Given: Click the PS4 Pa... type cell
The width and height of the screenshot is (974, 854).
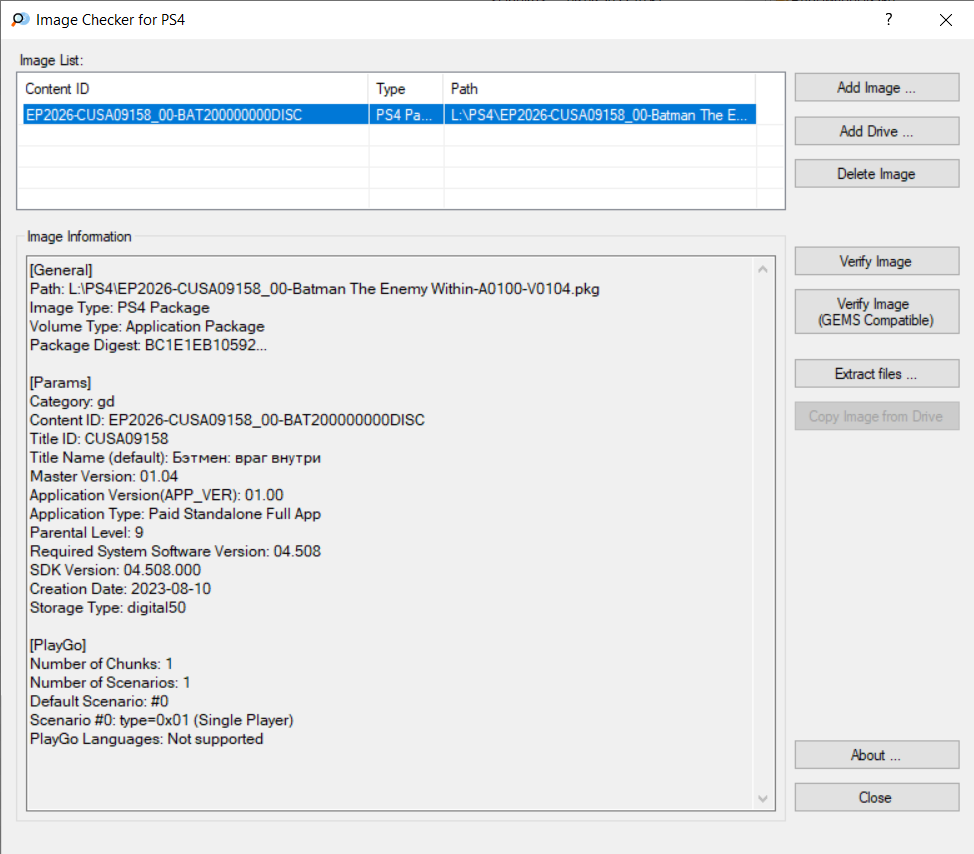Looking at the screenshot, I should click(404, 115).
